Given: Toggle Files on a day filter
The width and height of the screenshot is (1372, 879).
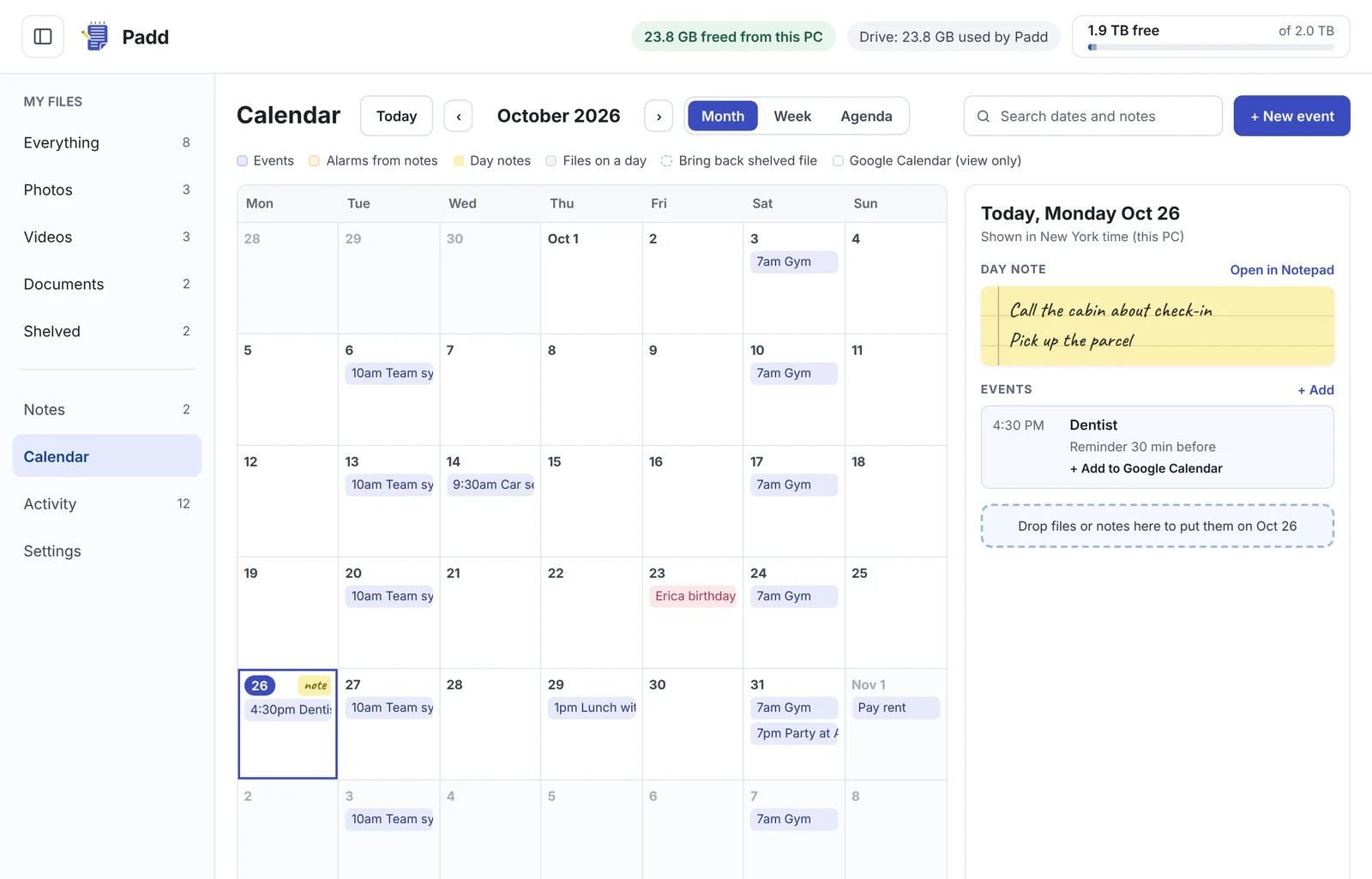Looking at the screenshot, I should (596, 161).
